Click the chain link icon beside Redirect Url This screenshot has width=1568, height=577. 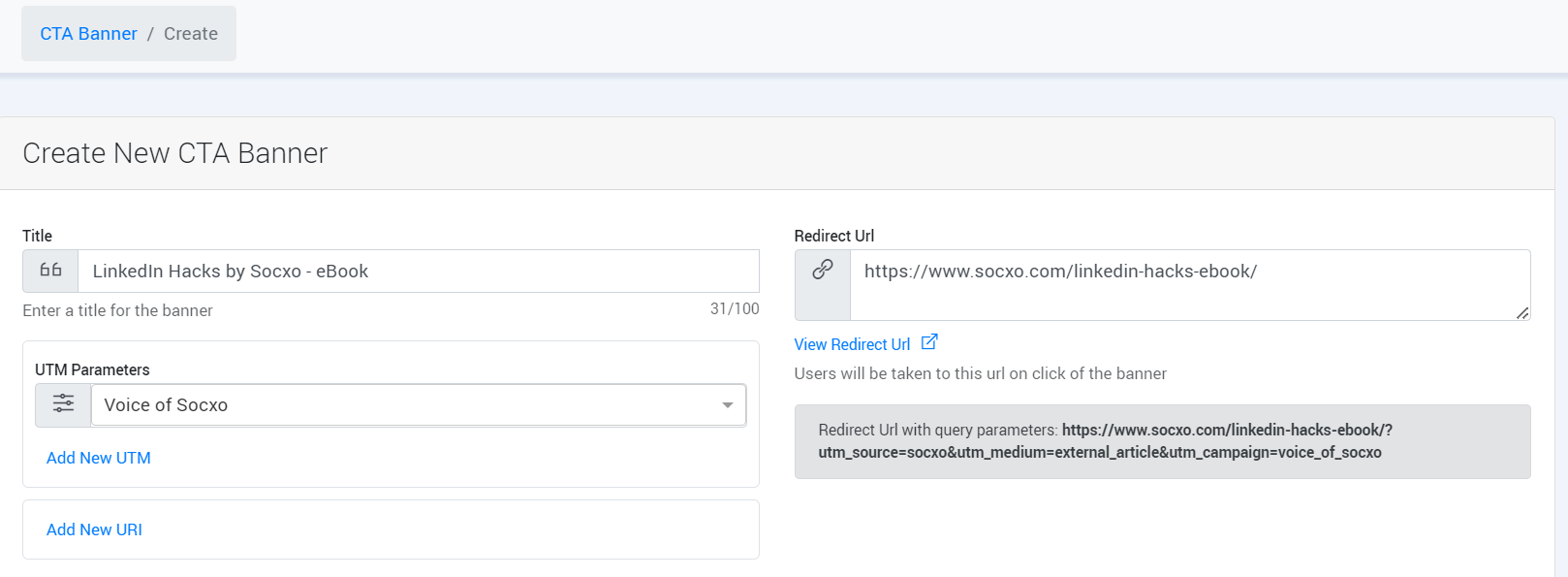tap(823, 270)
